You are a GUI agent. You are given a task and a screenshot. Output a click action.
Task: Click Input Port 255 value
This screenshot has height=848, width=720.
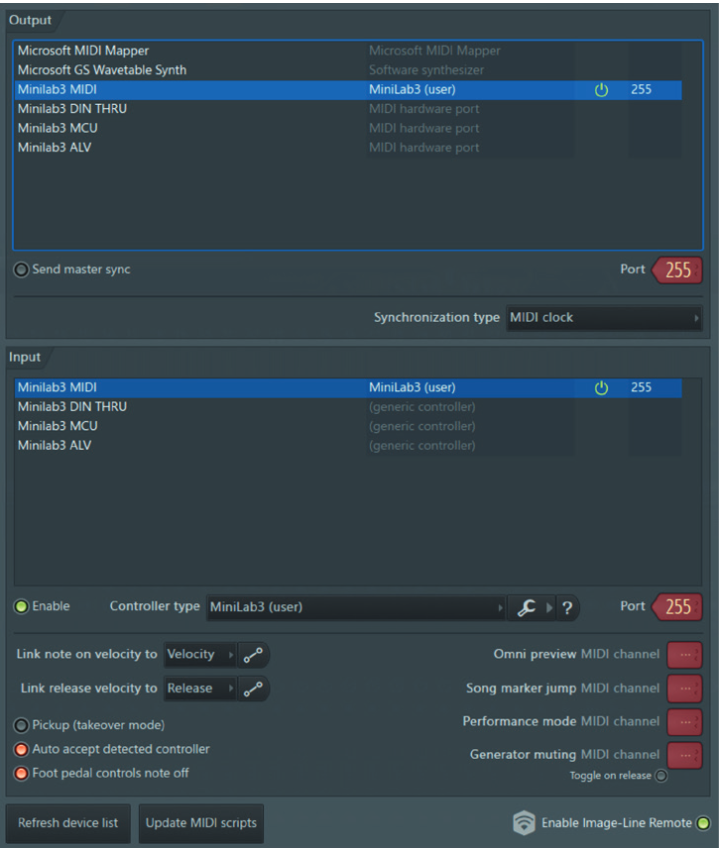pyautogui.click(x=678, y=607)
